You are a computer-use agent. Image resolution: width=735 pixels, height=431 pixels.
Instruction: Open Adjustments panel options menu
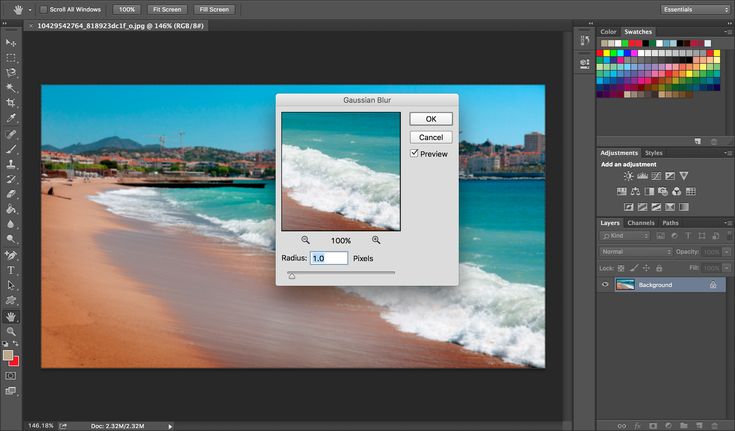[728, 153]
